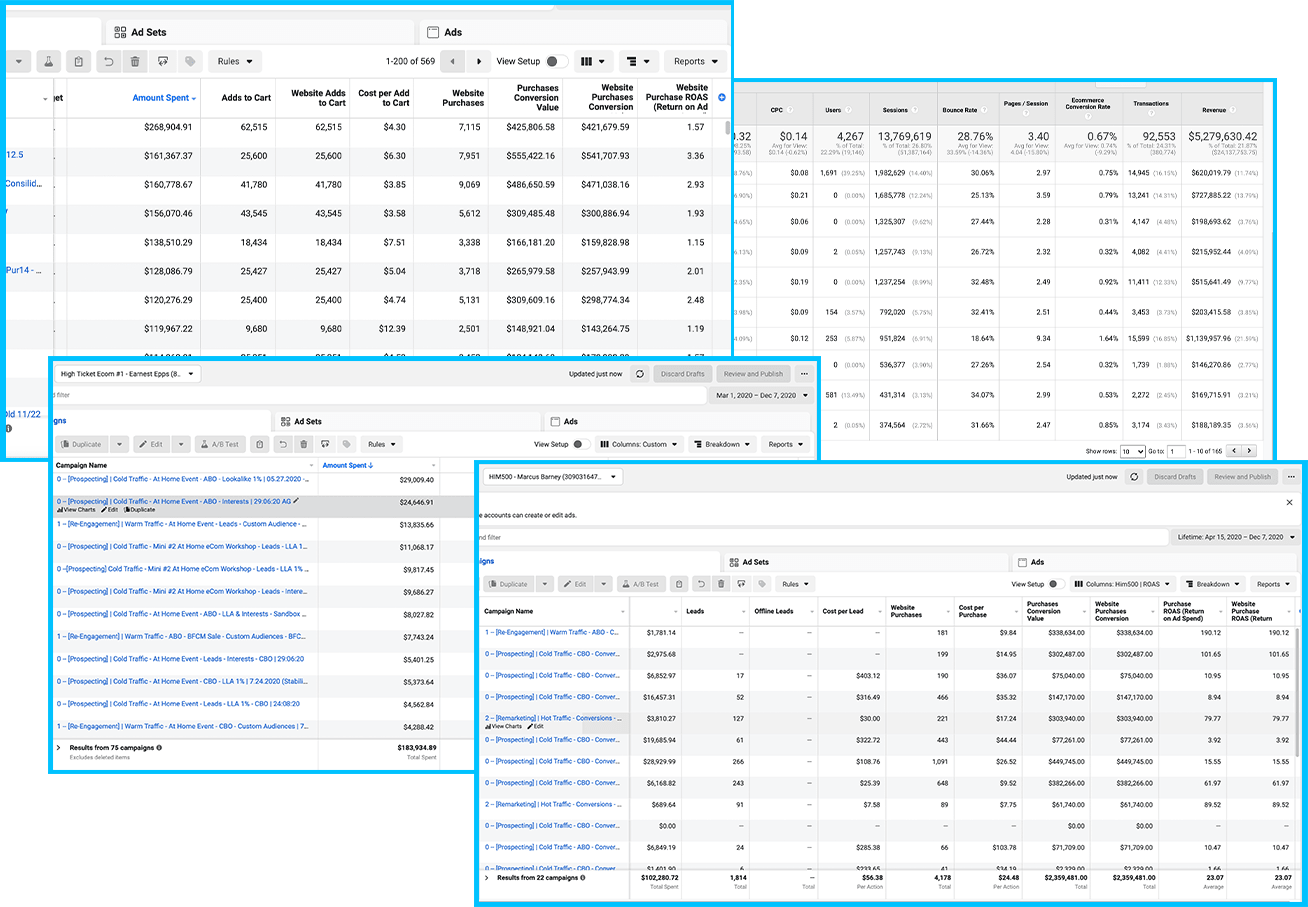Toggle View Setup switch in top panel

coord(556,62)
